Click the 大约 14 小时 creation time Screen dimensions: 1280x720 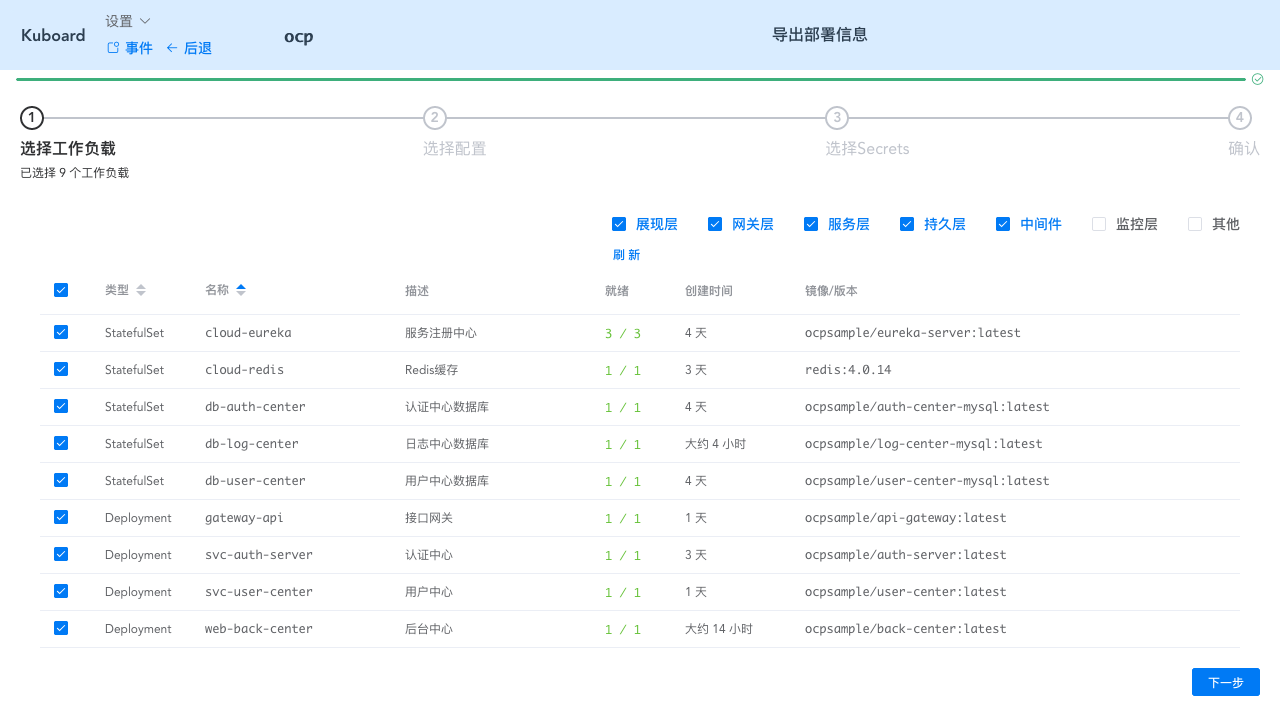pos(719,629)
